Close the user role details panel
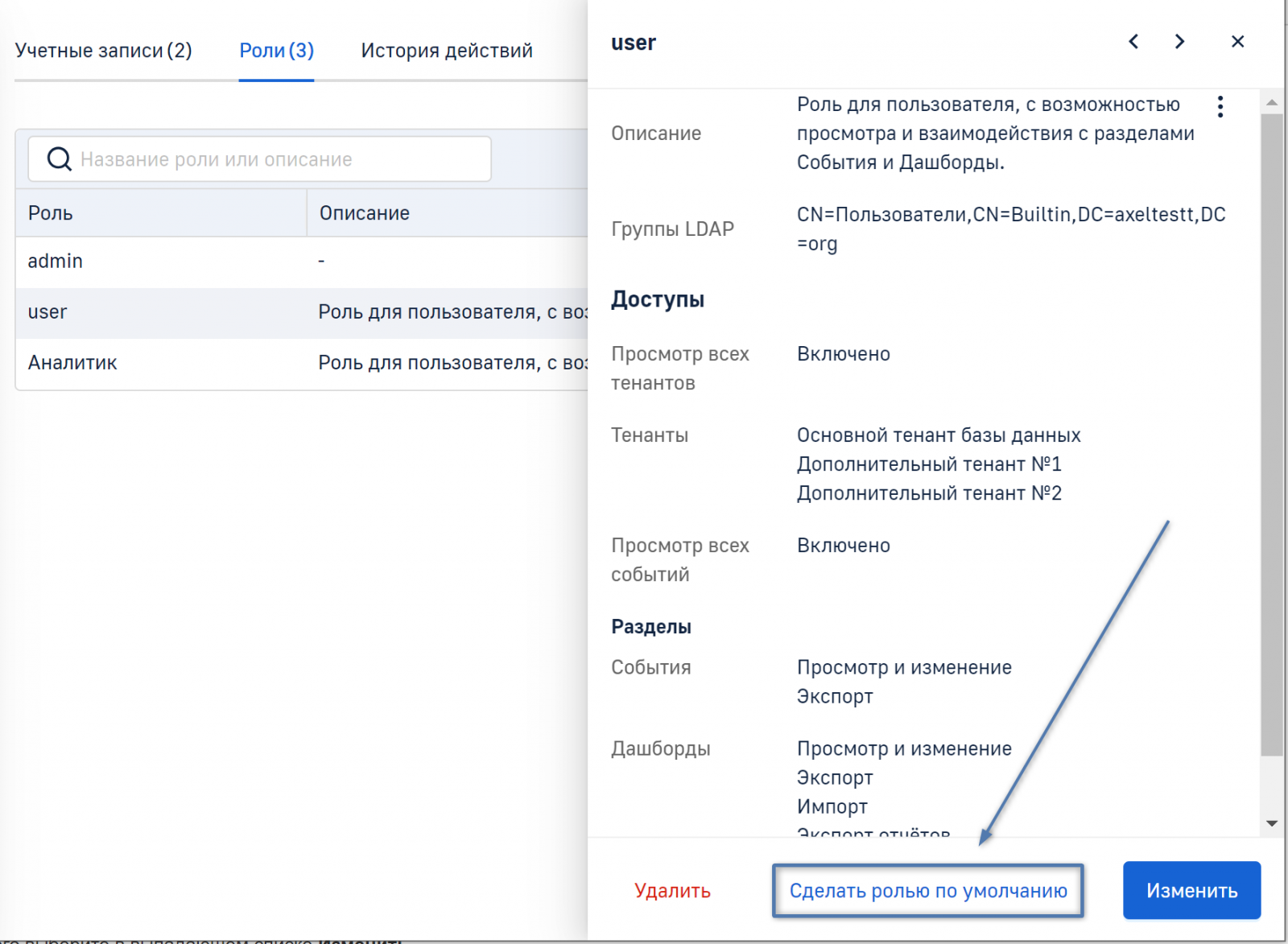 (x=1237, y=42)
